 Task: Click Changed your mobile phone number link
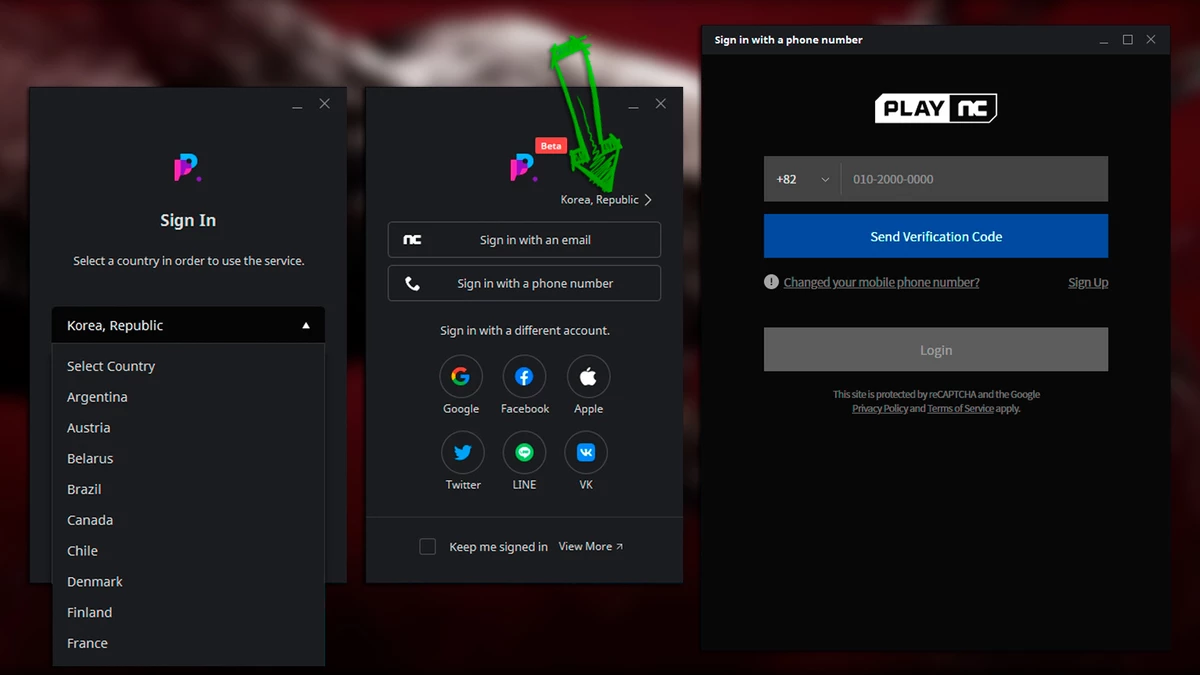[881, 282]
